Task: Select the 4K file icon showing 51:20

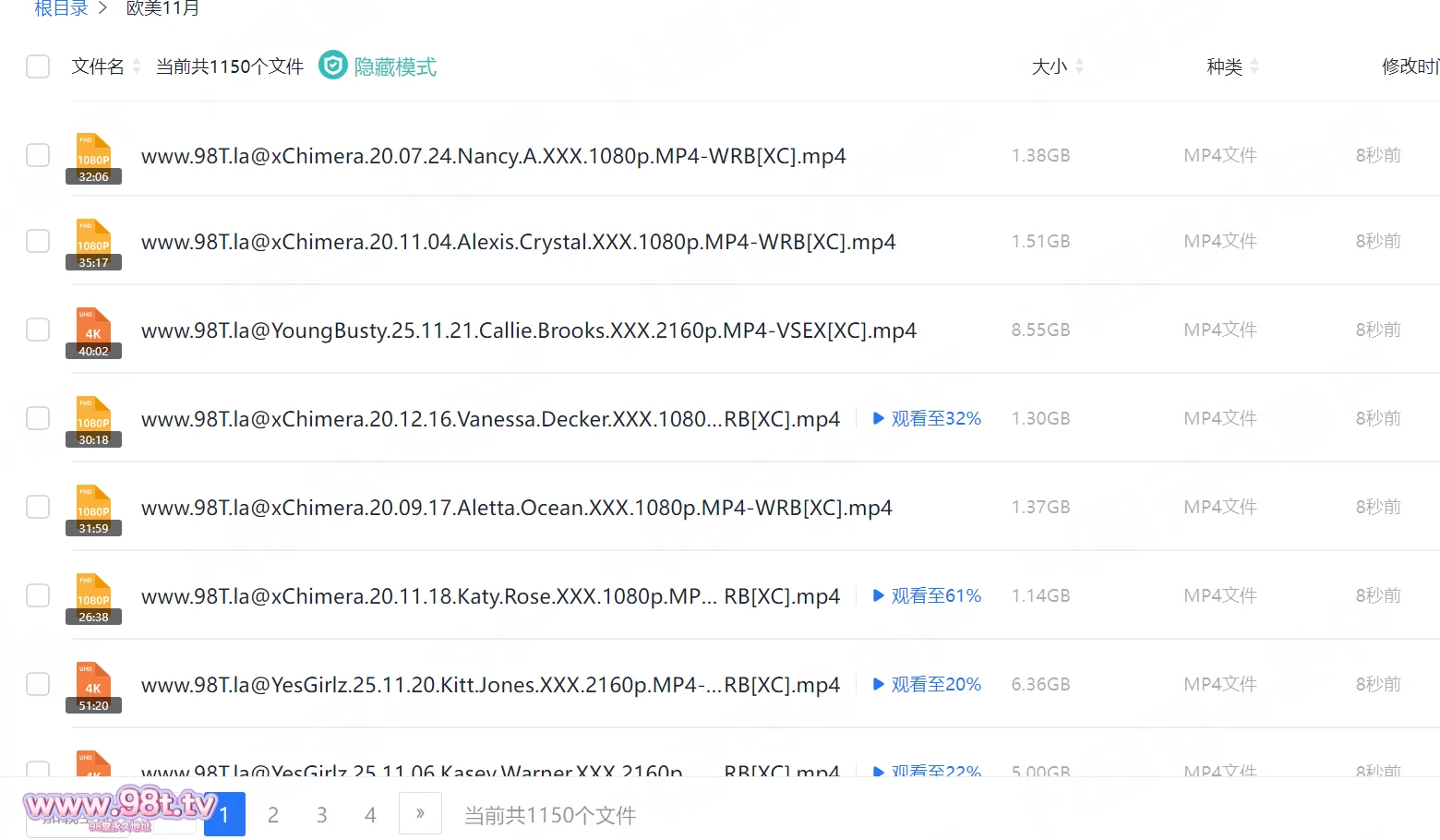Action: [93, 687]
